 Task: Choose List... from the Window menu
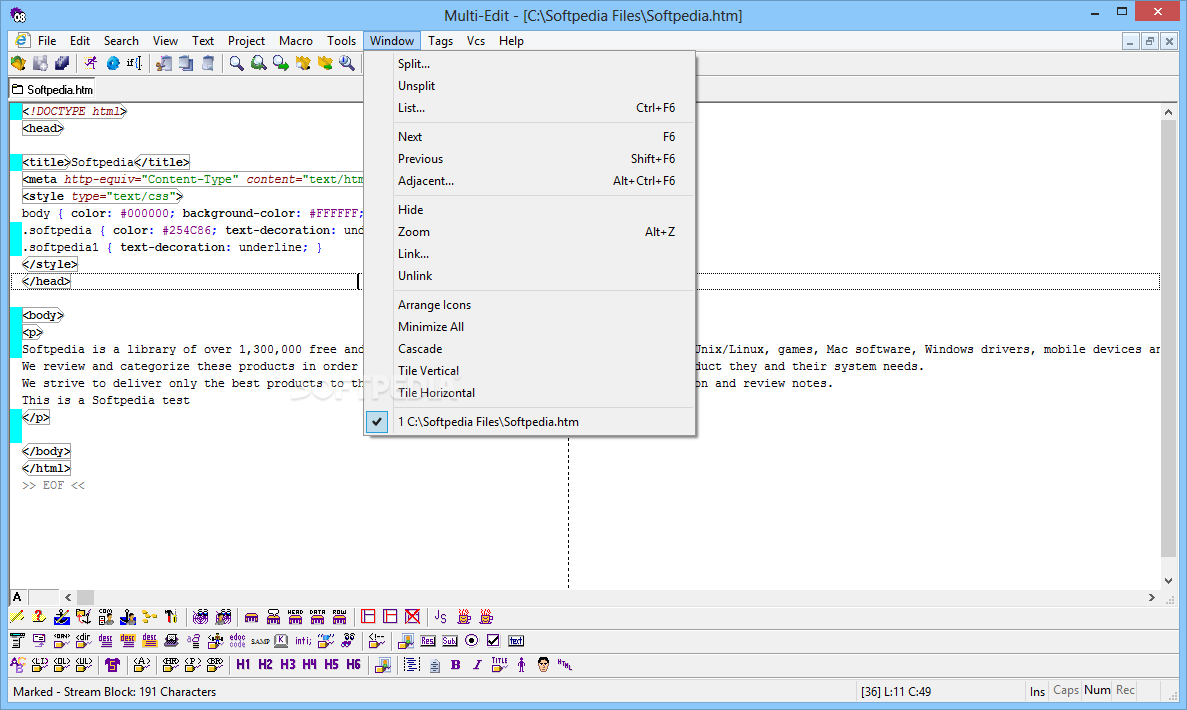(x=530, y=107)
